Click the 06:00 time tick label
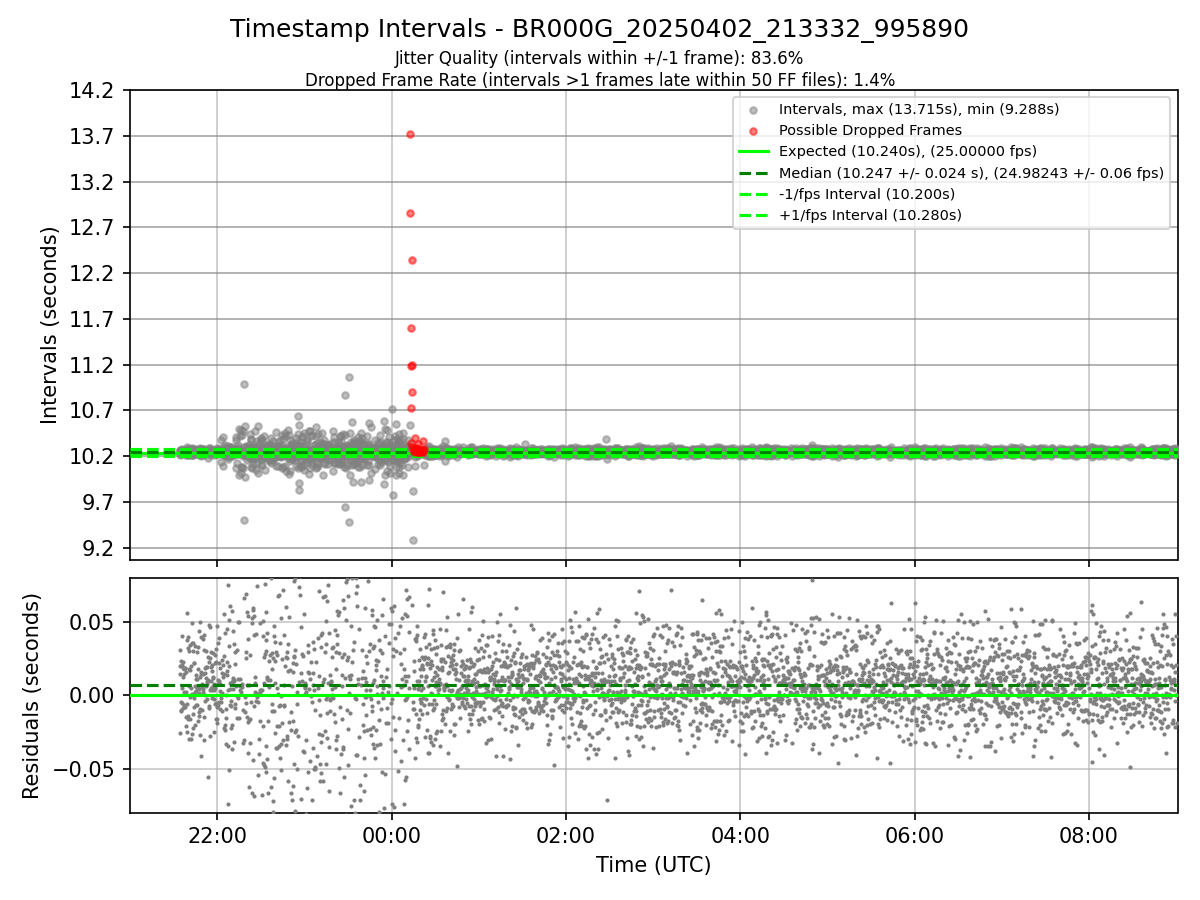Screen dimensions: 1200x900 (x=914, y=834)
